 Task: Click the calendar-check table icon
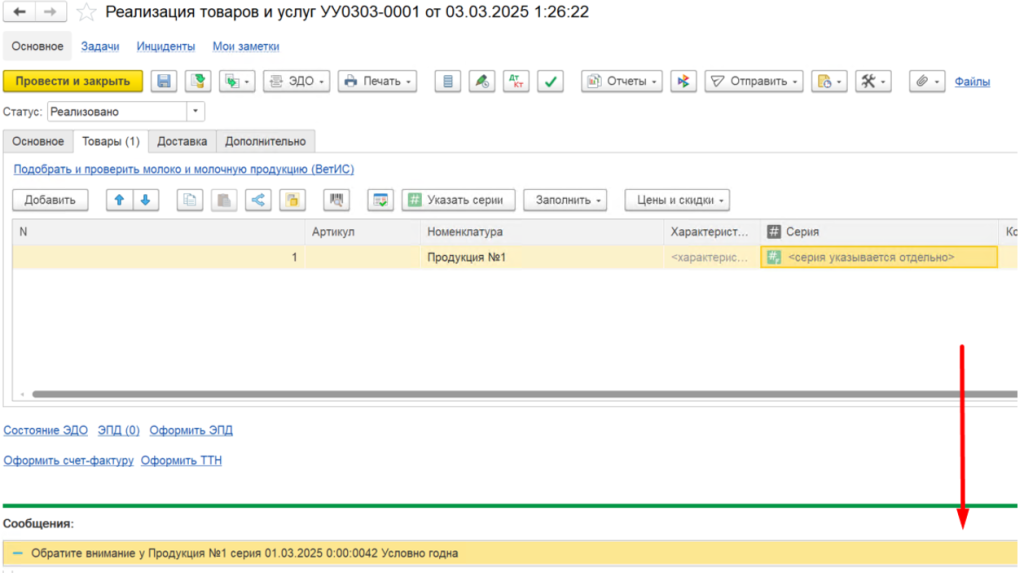coord(380,200)
